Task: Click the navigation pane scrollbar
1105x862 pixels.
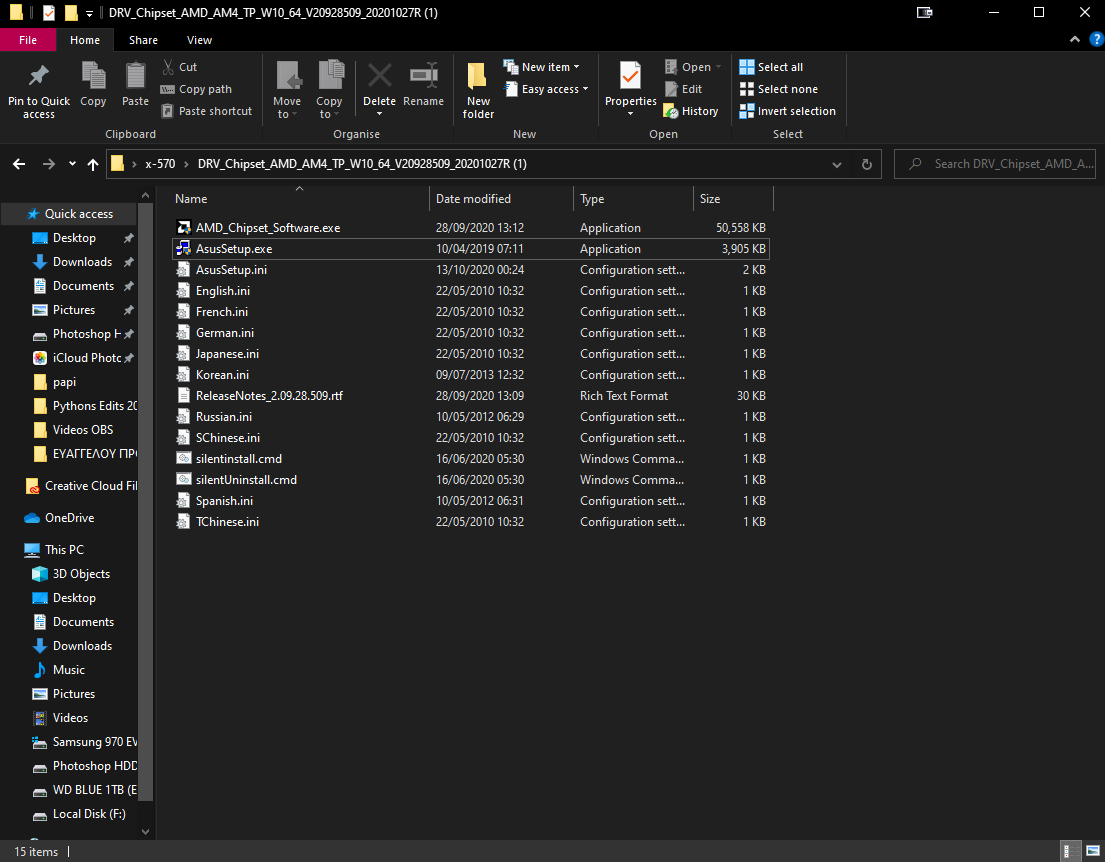Action: click(145, 503)
